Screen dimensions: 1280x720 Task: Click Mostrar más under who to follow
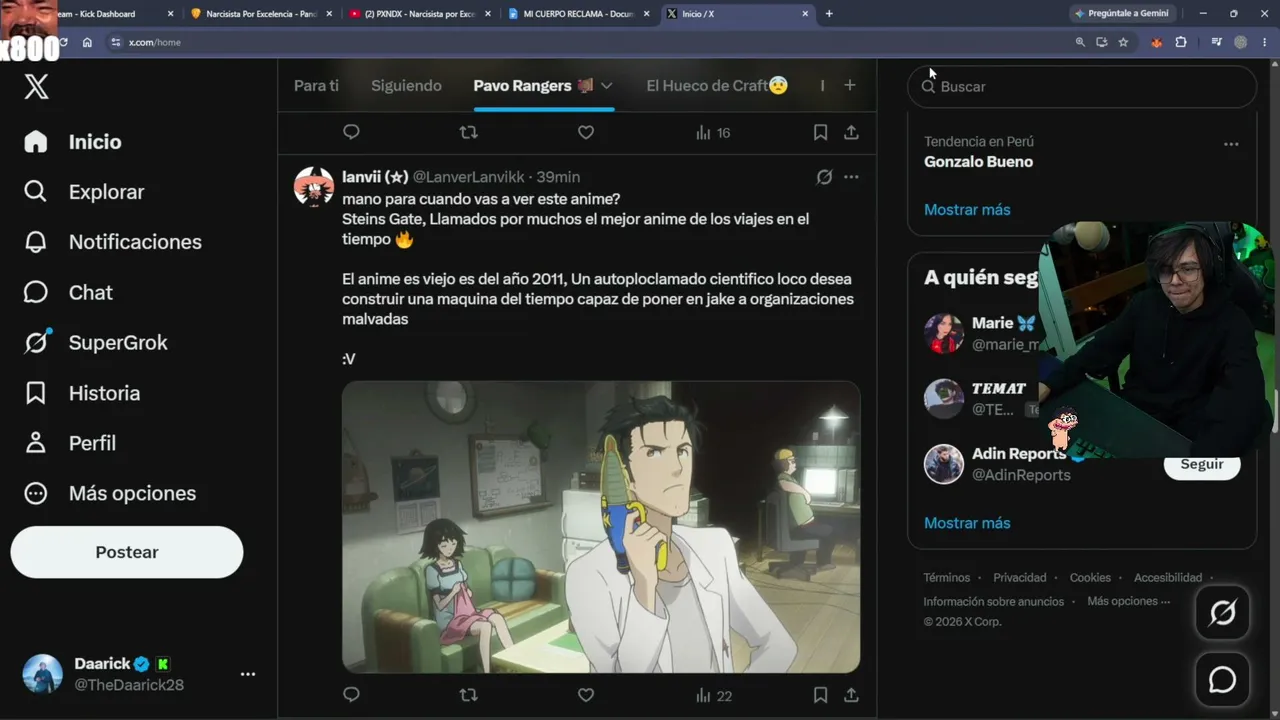[x=967, y=523]
